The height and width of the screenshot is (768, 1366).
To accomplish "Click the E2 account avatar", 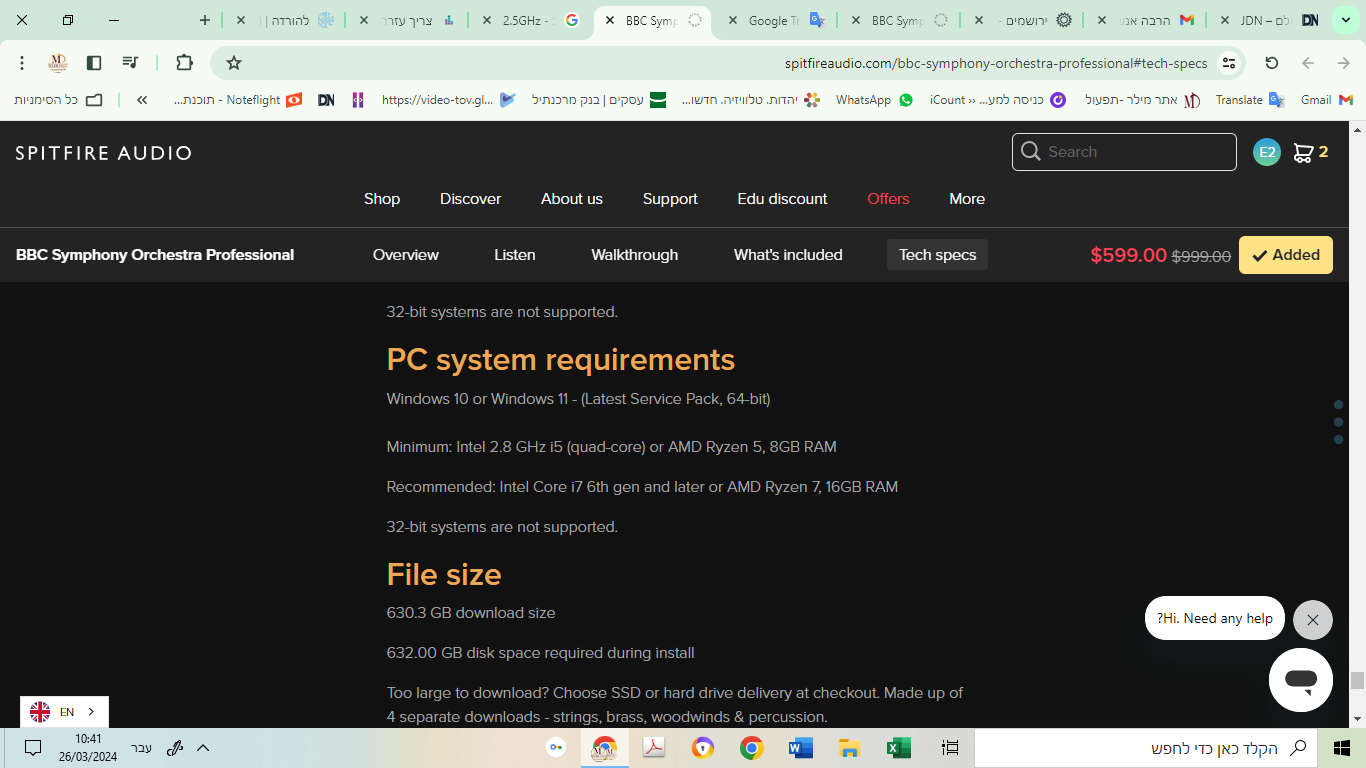I will coord(1266,152).
